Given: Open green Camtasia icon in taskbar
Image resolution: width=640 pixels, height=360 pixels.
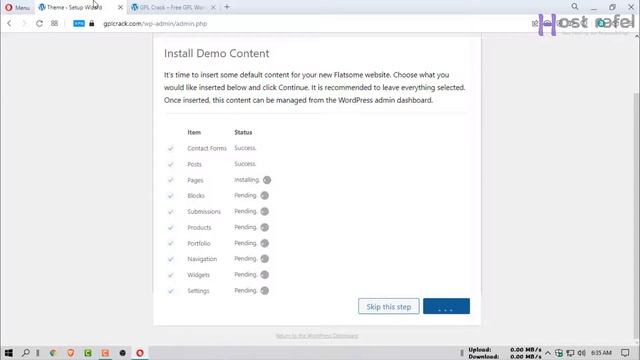Looking at the screenshot, I should click(88, 353).
